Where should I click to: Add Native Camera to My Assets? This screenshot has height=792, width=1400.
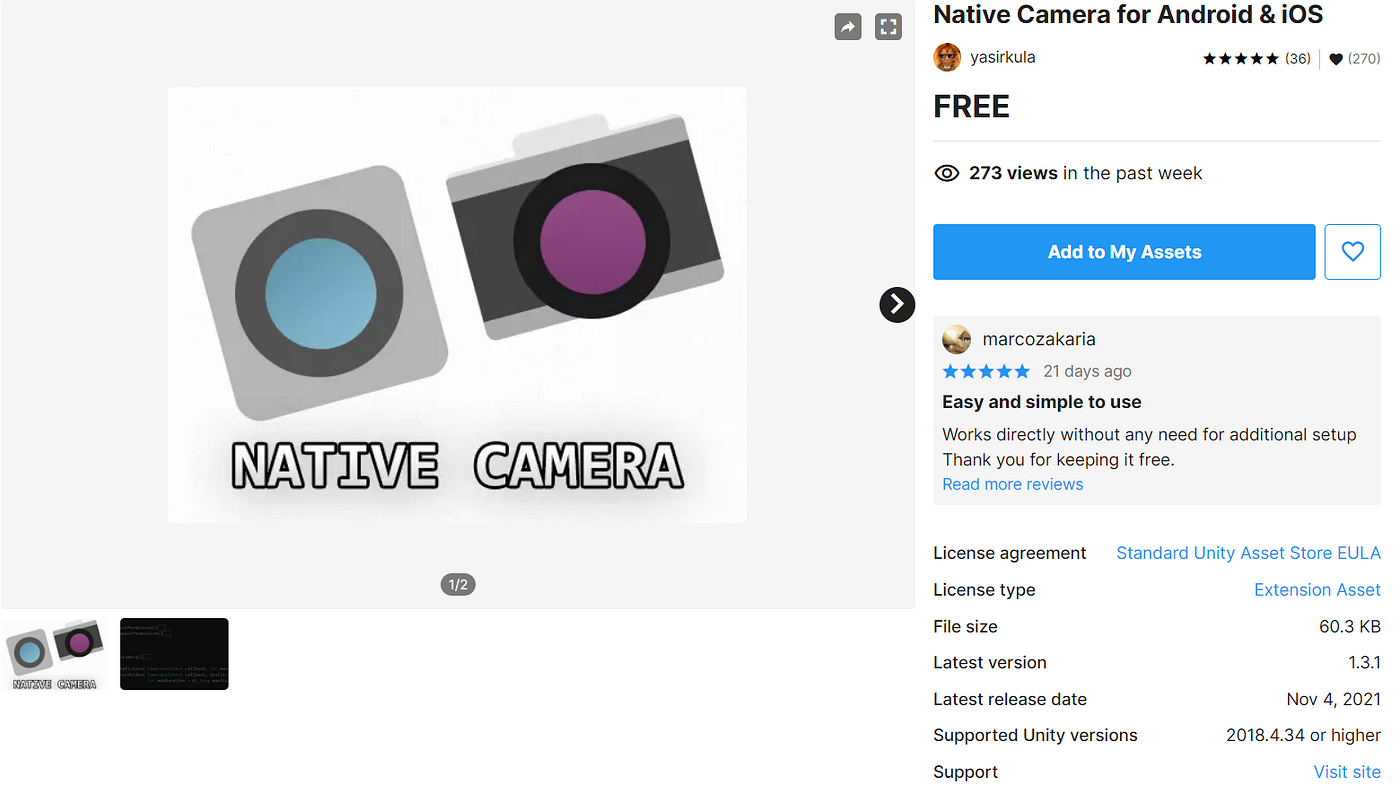pyautogui.click(x=1124, y=252)
